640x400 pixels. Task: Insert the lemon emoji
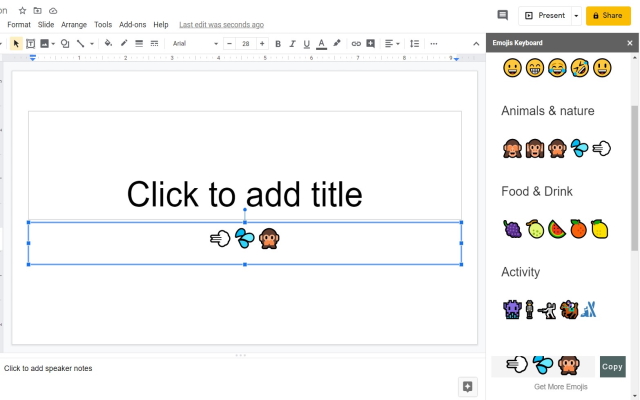(x=600, y=229)
